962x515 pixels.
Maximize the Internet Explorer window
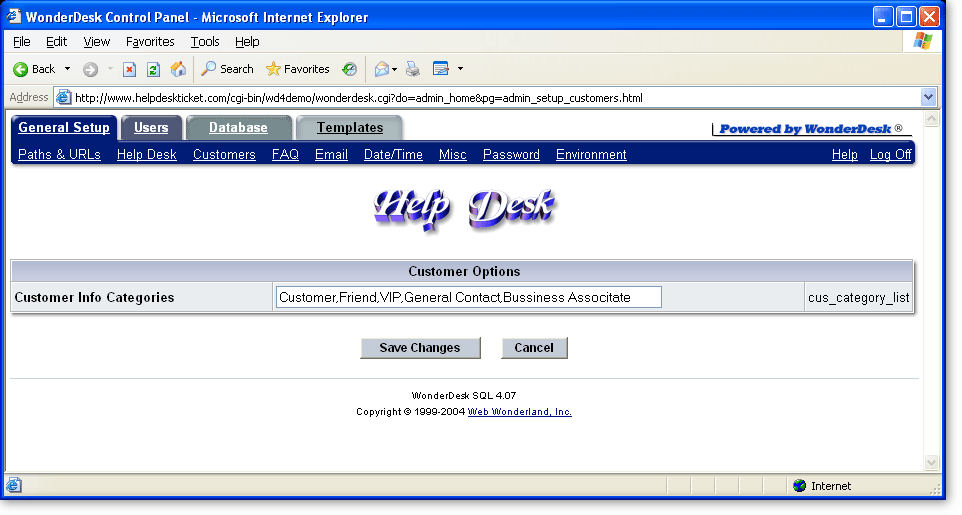tap(906, 17)
